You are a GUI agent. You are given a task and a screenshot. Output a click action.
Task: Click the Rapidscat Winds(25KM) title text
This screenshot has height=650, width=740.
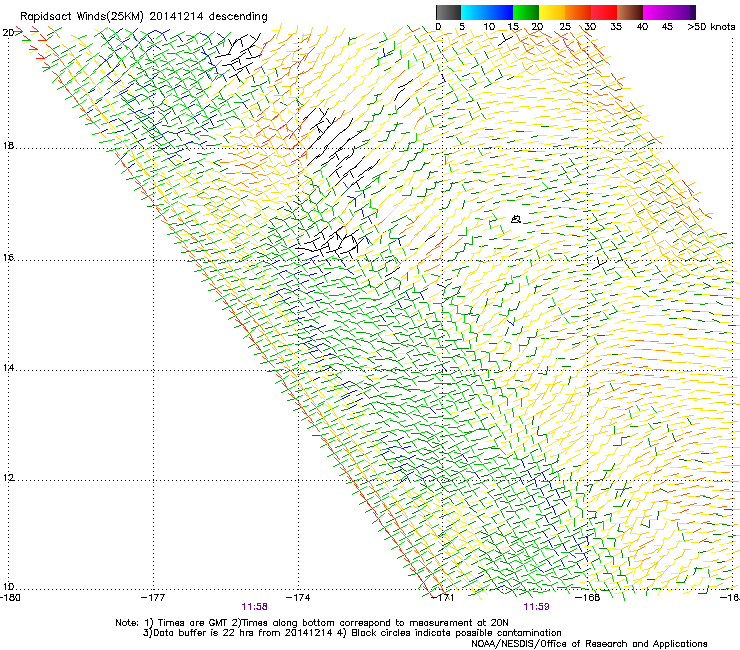(x=143, y=17)
